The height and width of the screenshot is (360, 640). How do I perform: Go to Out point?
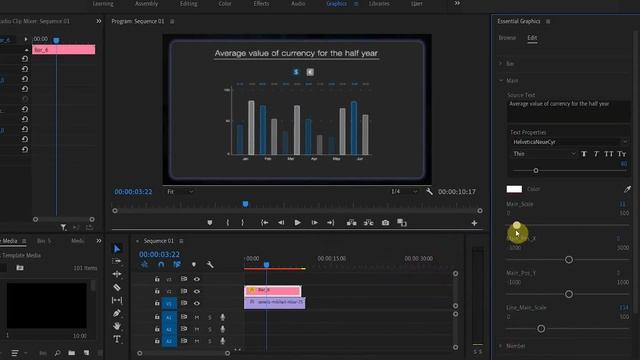(x=331, y=222)
